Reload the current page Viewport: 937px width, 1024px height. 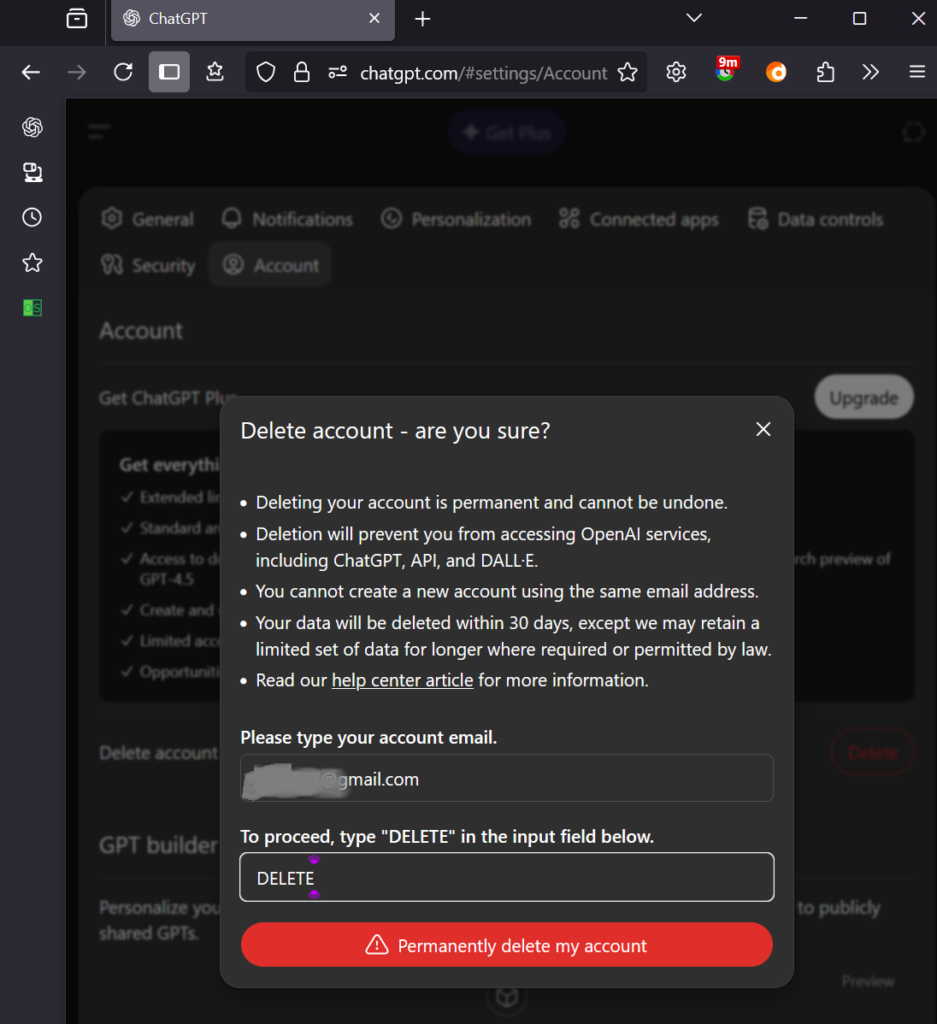point(123,72)
